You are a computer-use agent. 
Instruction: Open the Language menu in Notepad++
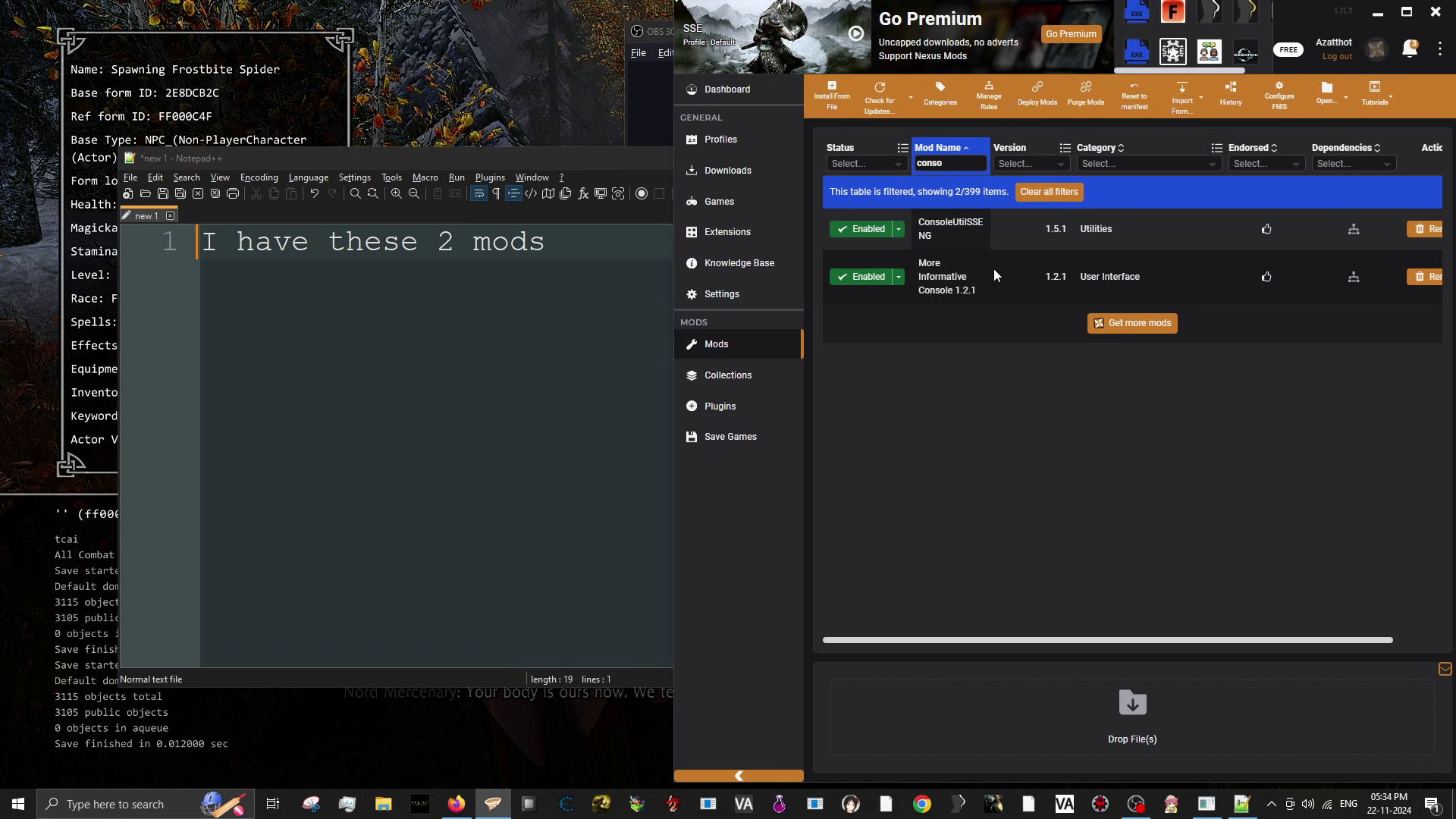[x=309, y=177]
